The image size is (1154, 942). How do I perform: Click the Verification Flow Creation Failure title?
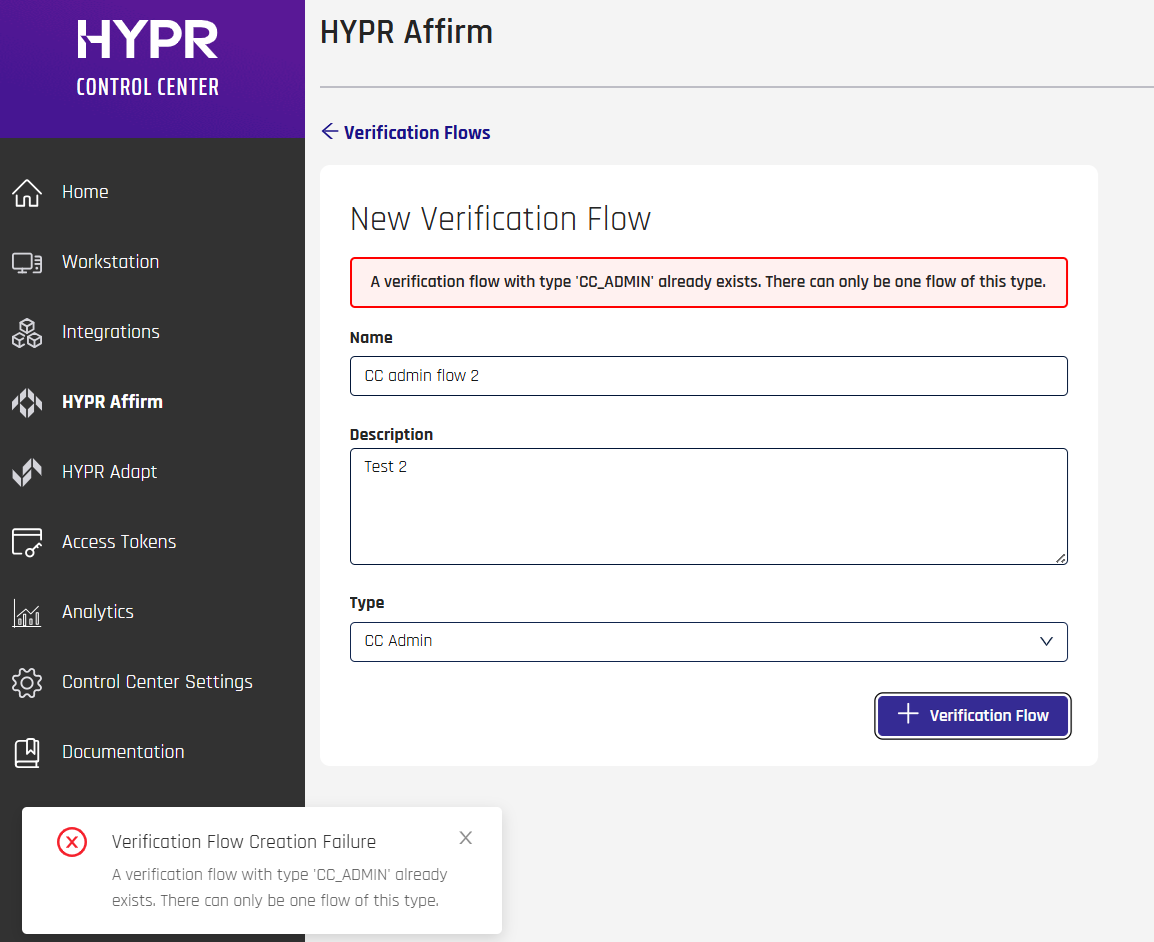pos(244,842)
